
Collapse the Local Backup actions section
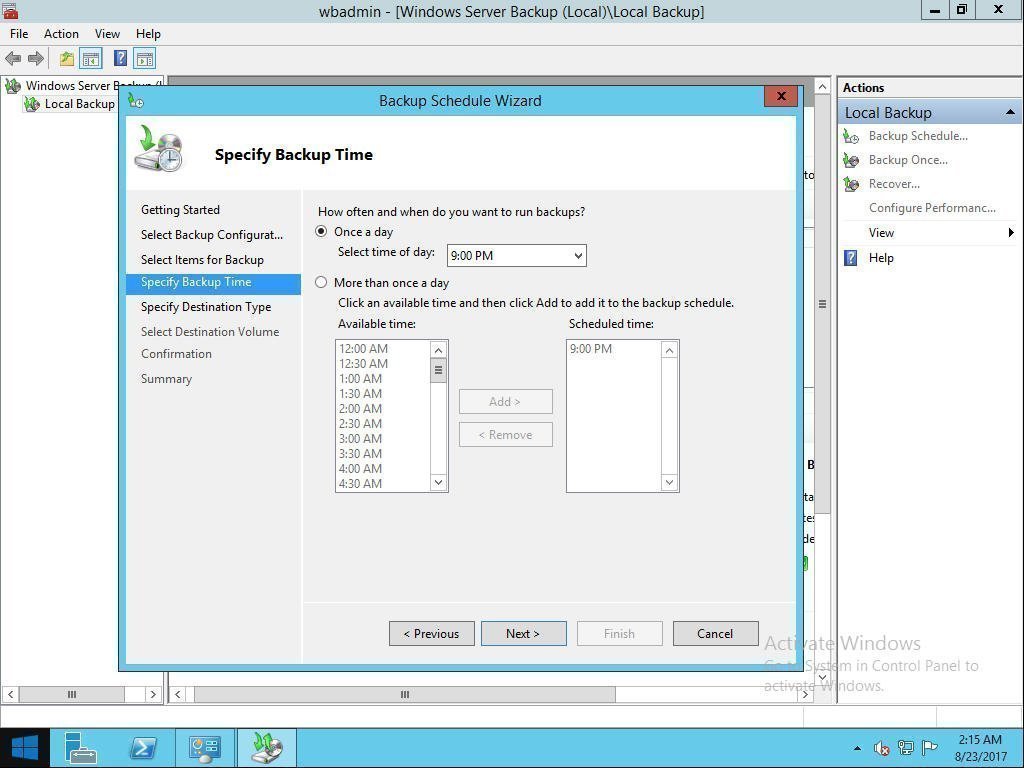click(x=1009, y=112)
